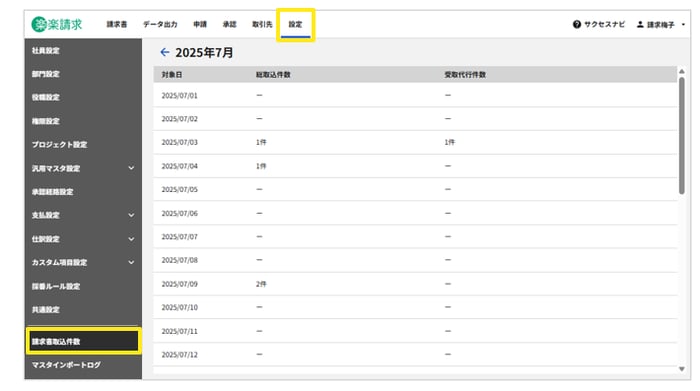700x391 pixels.
Task: Click the scrollbar up arrow
Action: coord(682,71)
